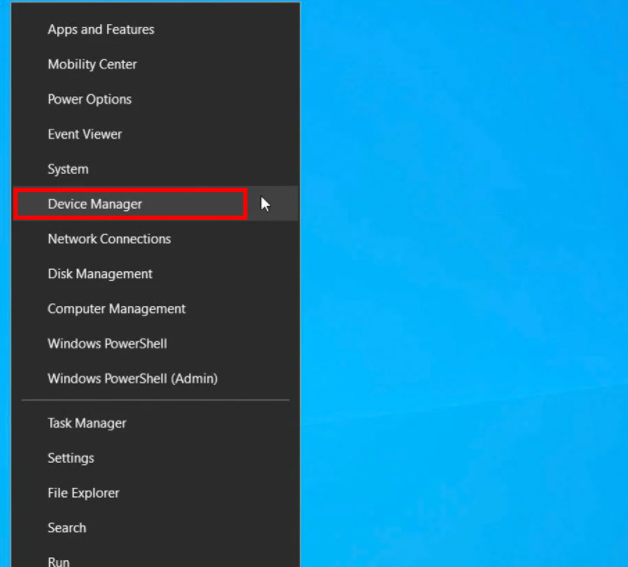Open Event Viewer
The height and width of the screenshot is (567, 628).
click(84, 135)
